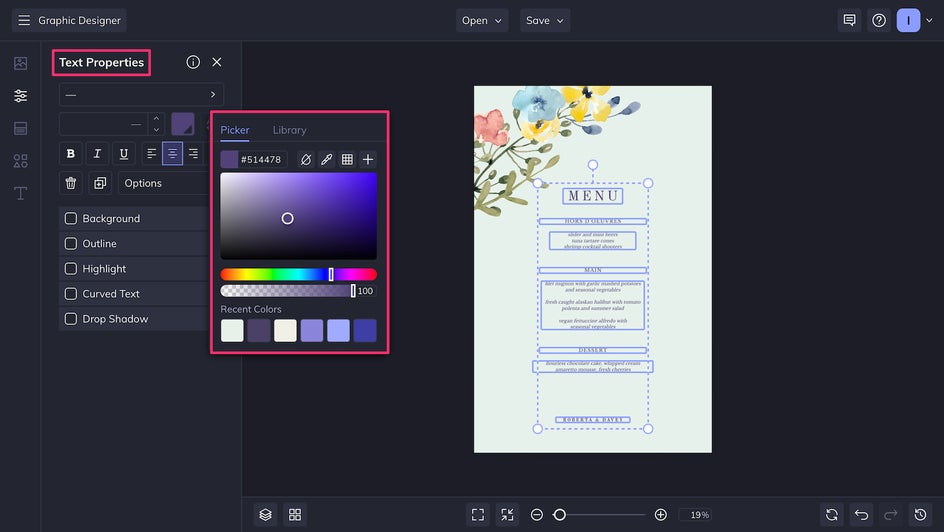Zoom out with the minus icon
944x532 pixels.
[536, 515]
